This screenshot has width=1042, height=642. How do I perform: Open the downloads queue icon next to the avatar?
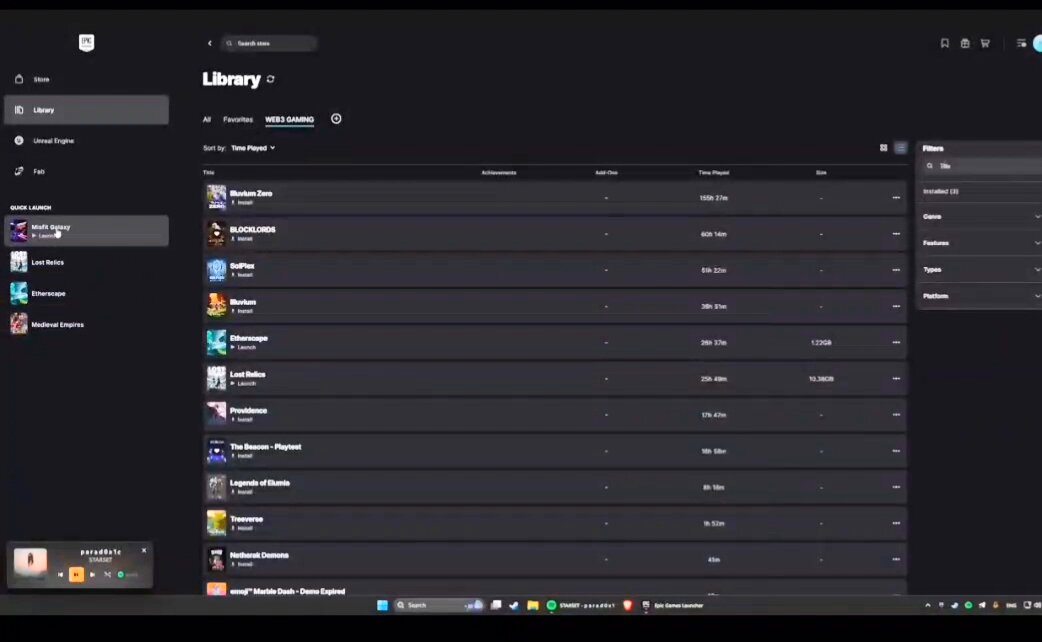point(1021,43)
